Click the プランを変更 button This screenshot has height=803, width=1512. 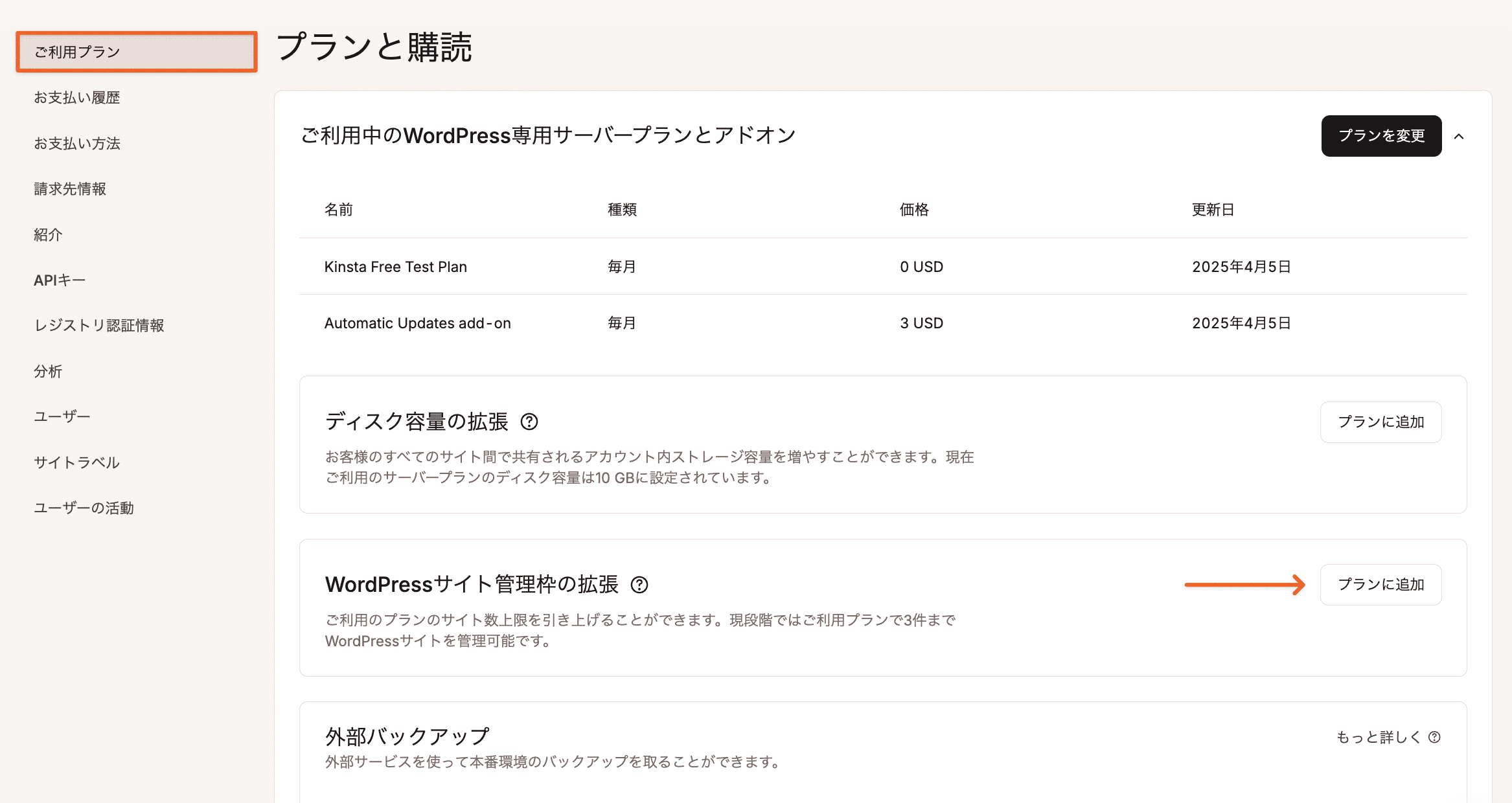point(1381,136)
